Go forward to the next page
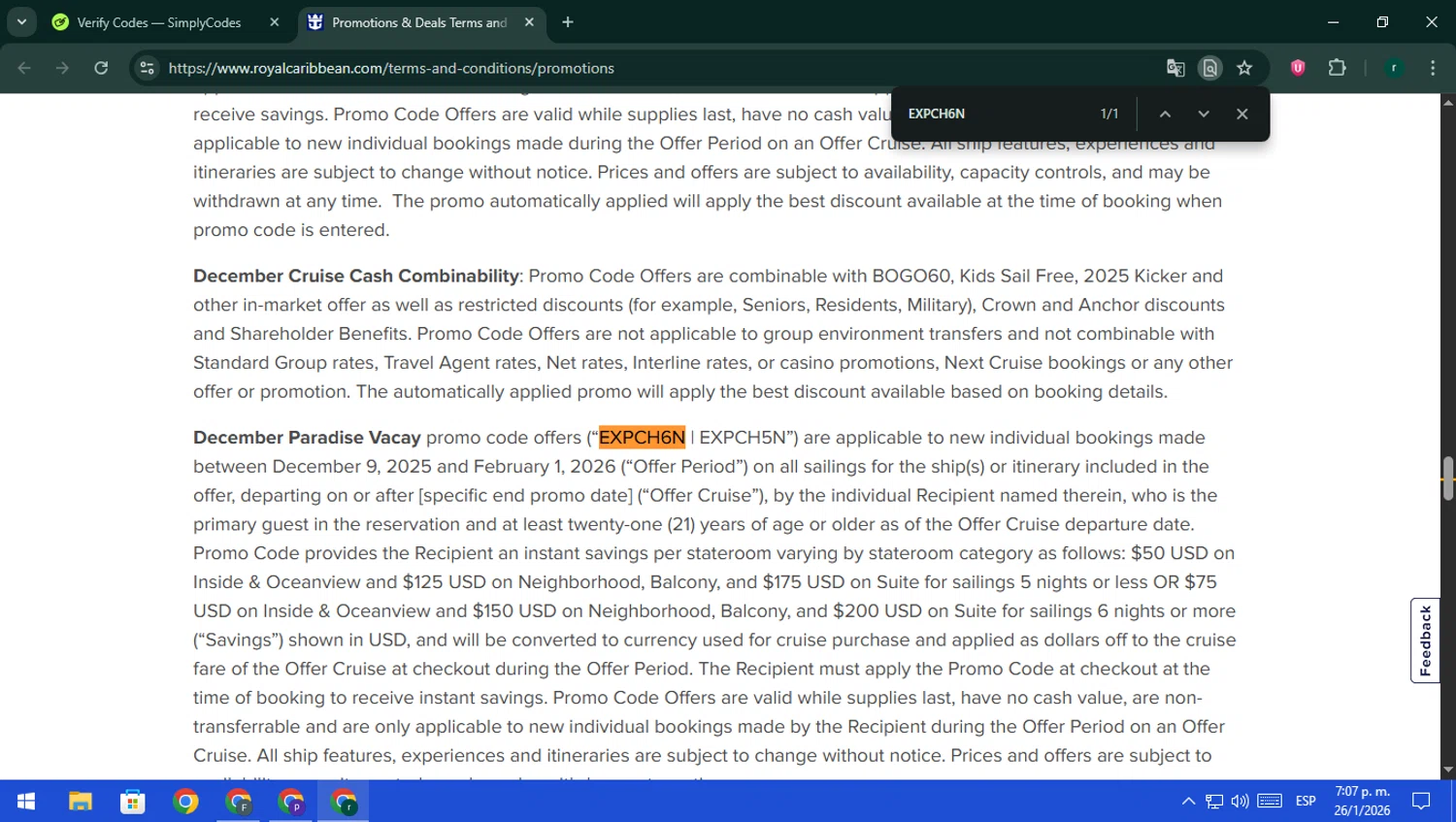 (62, 68)
